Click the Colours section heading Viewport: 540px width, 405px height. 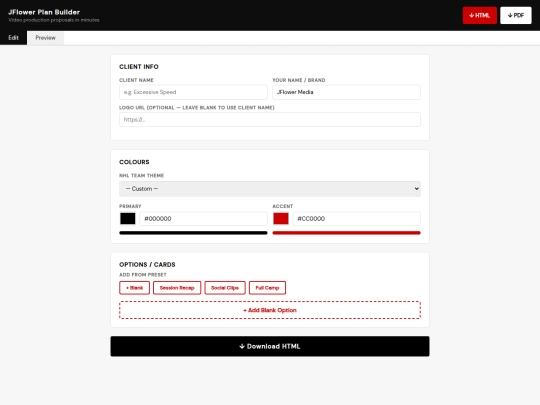click(x=134, y=162)
